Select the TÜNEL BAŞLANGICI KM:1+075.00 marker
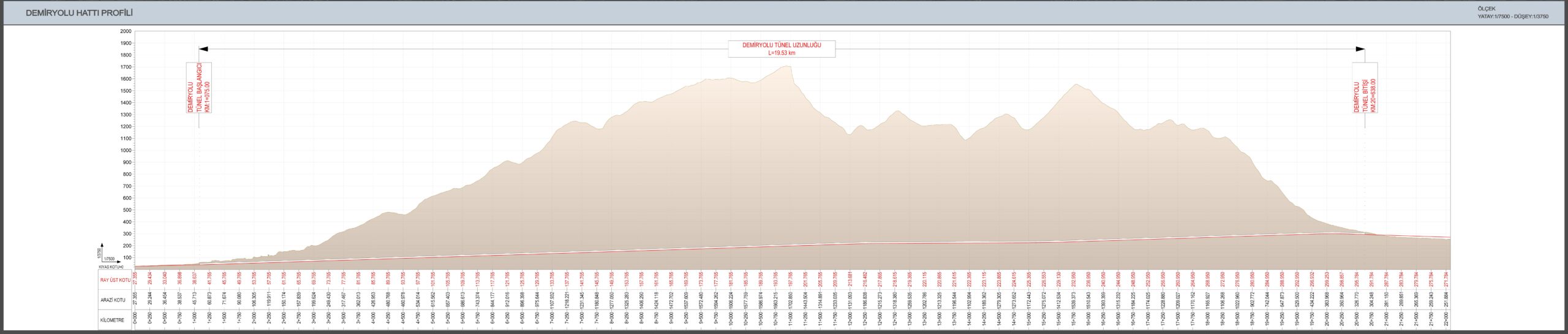 tap(199, 88)
